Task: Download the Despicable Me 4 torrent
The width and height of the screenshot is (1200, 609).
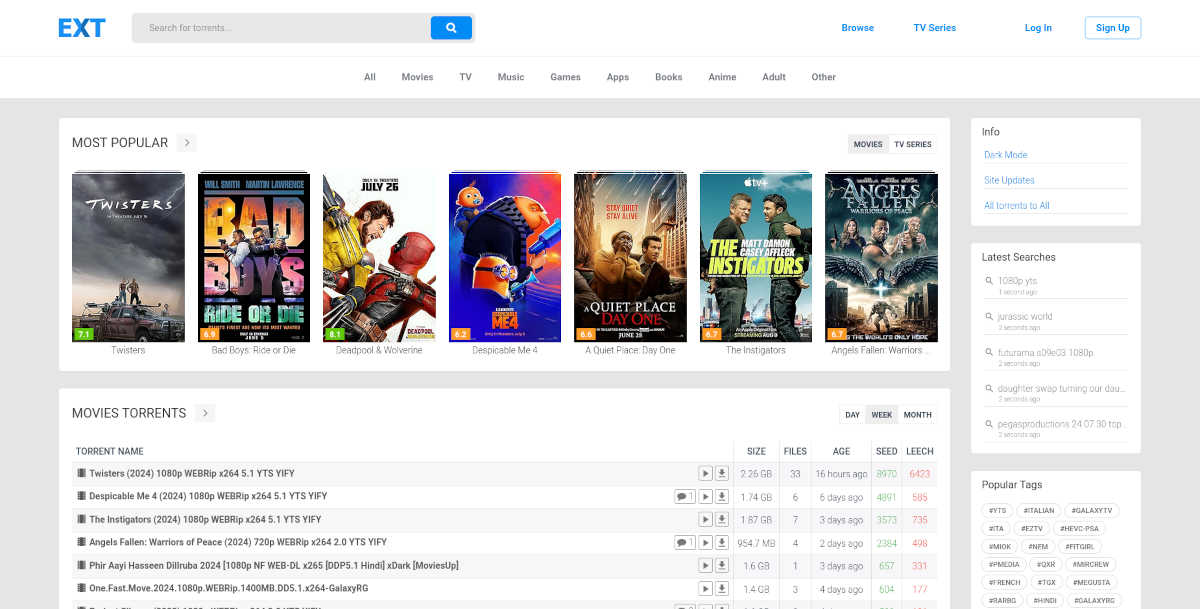Action: click(722, 497)
